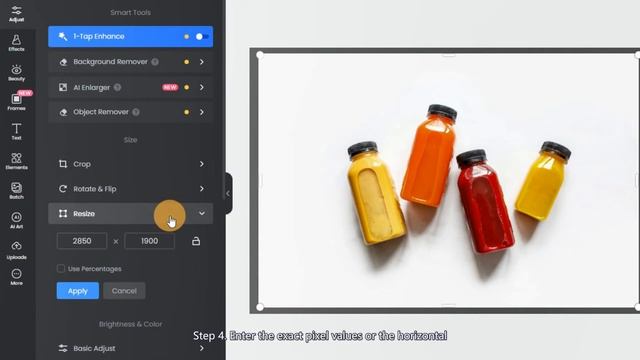640x360 pixels.
Task: Click the Cancel button
Action: [124, 291]
